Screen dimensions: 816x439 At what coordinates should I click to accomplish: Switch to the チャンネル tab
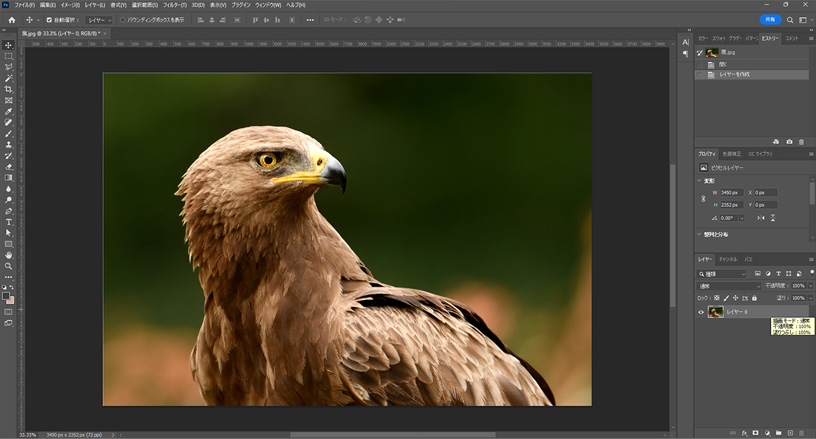pos(728,259)
